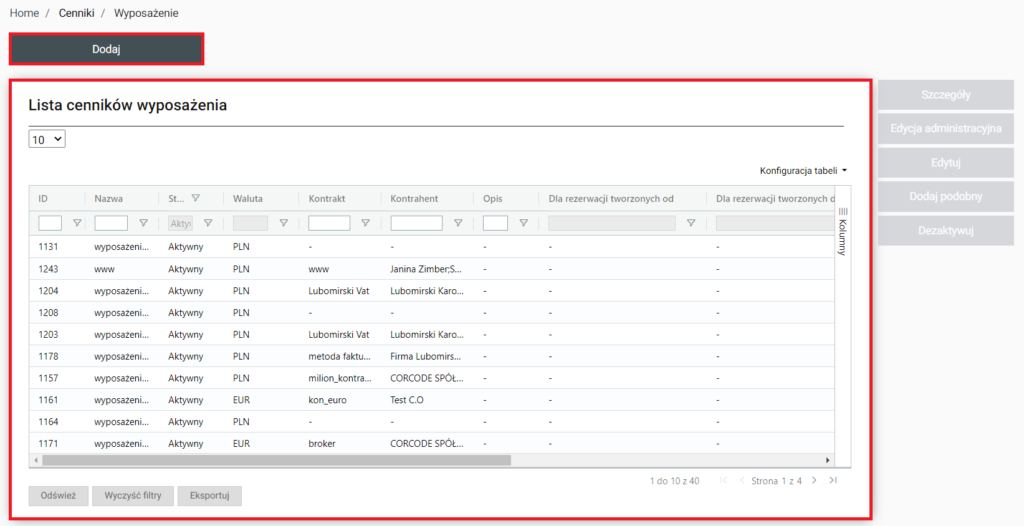Screen dimensions: 1024x526
Task: Navigate to Home breadcrumb
Action: pyautogui.click(x=24, y=13)
